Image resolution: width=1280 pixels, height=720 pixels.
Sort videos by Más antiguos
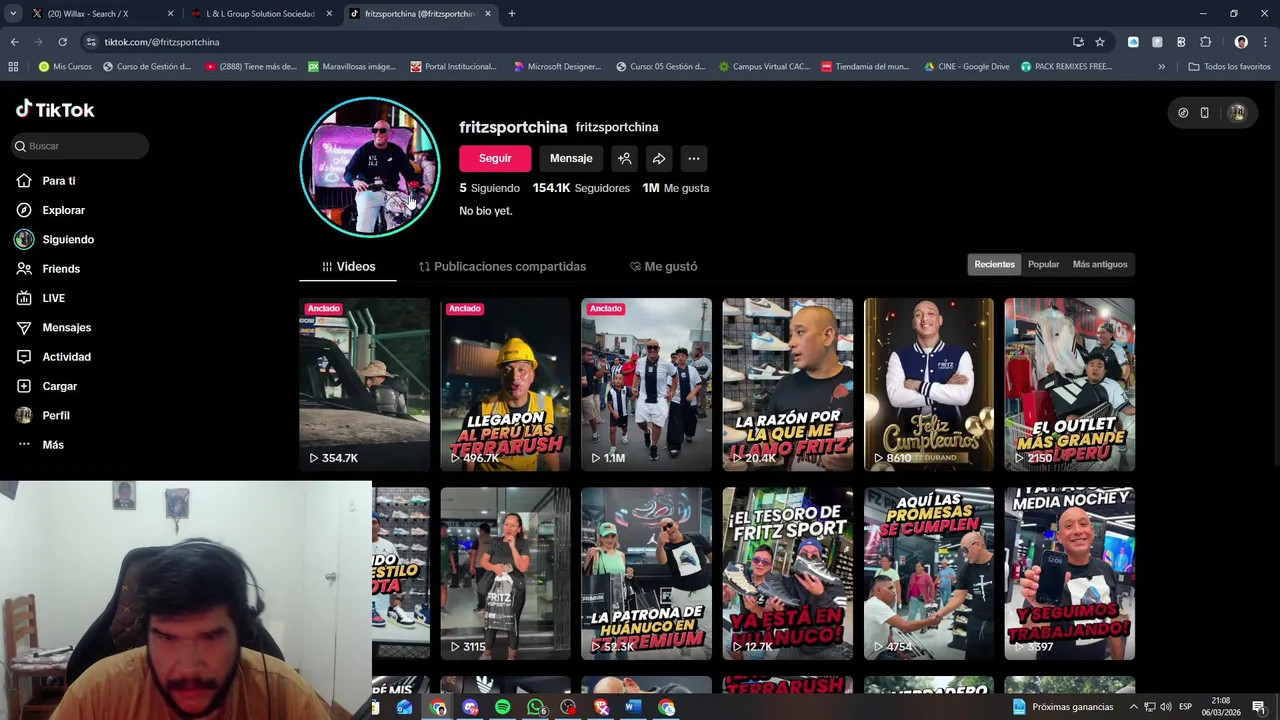(1100, 264)
